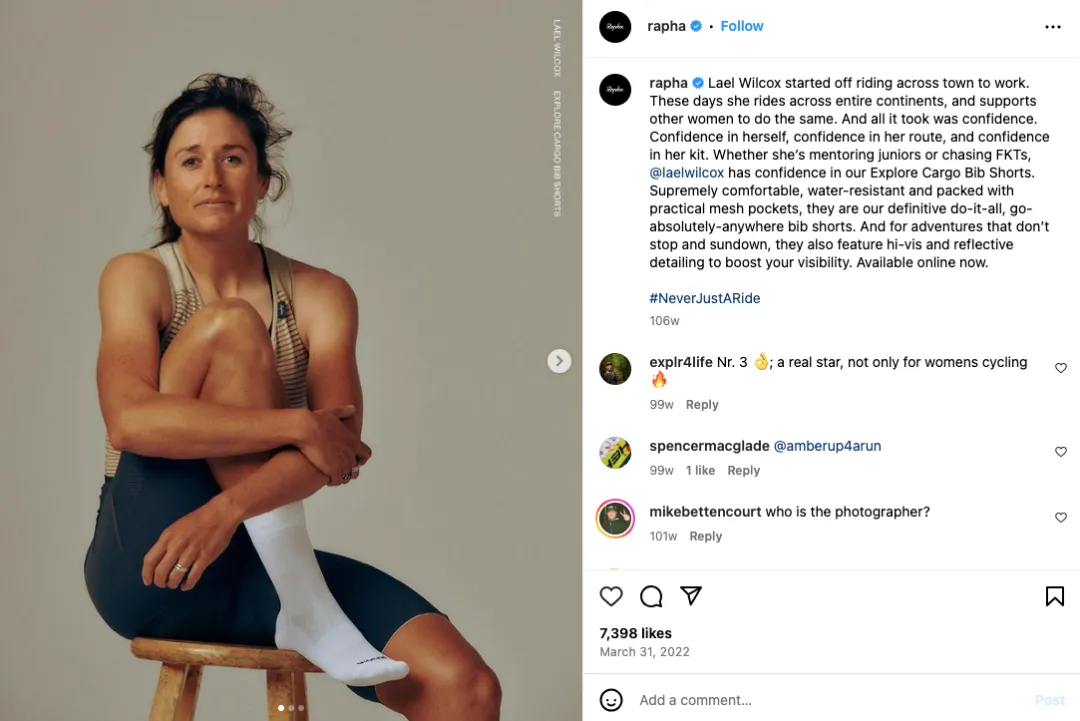Open the three-dot options menu for the post
Image resolution: width=1080 pixels, height=721 pixels.
pyautogui.click(x=1053, y=26)
